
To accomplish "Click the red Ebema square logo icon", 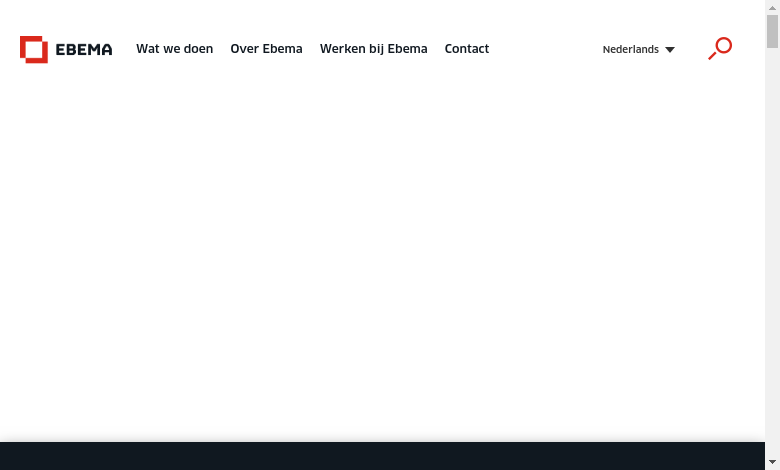I will [34, 49].
